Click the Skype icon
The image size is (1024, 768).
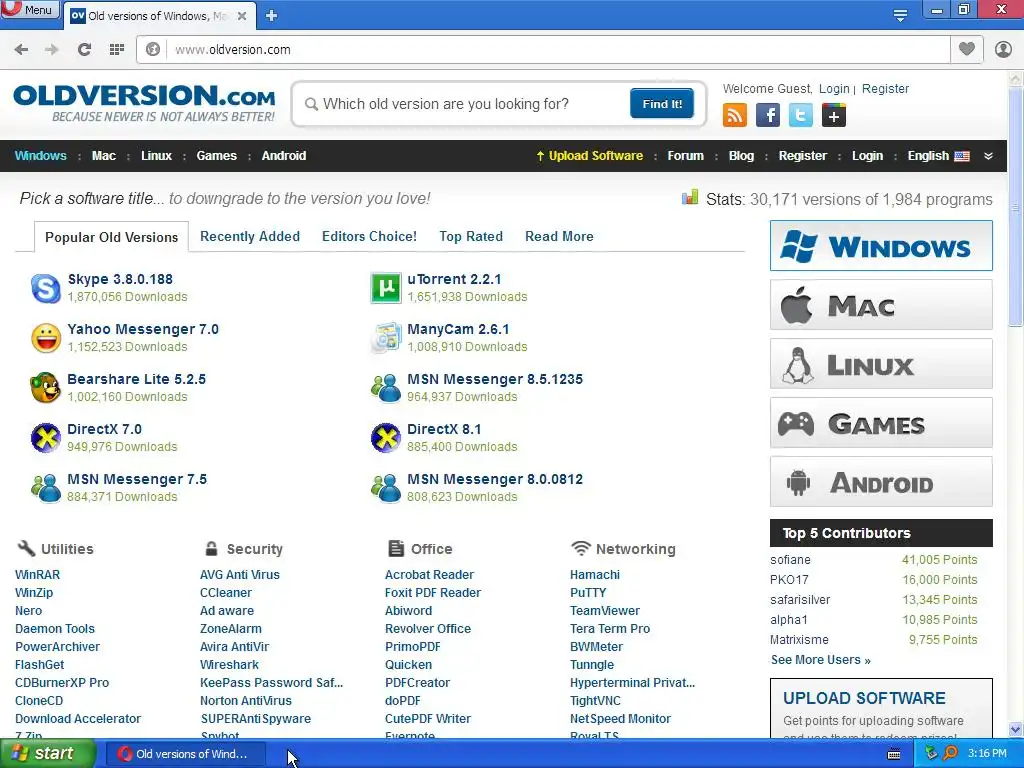[x=46, y=288]
